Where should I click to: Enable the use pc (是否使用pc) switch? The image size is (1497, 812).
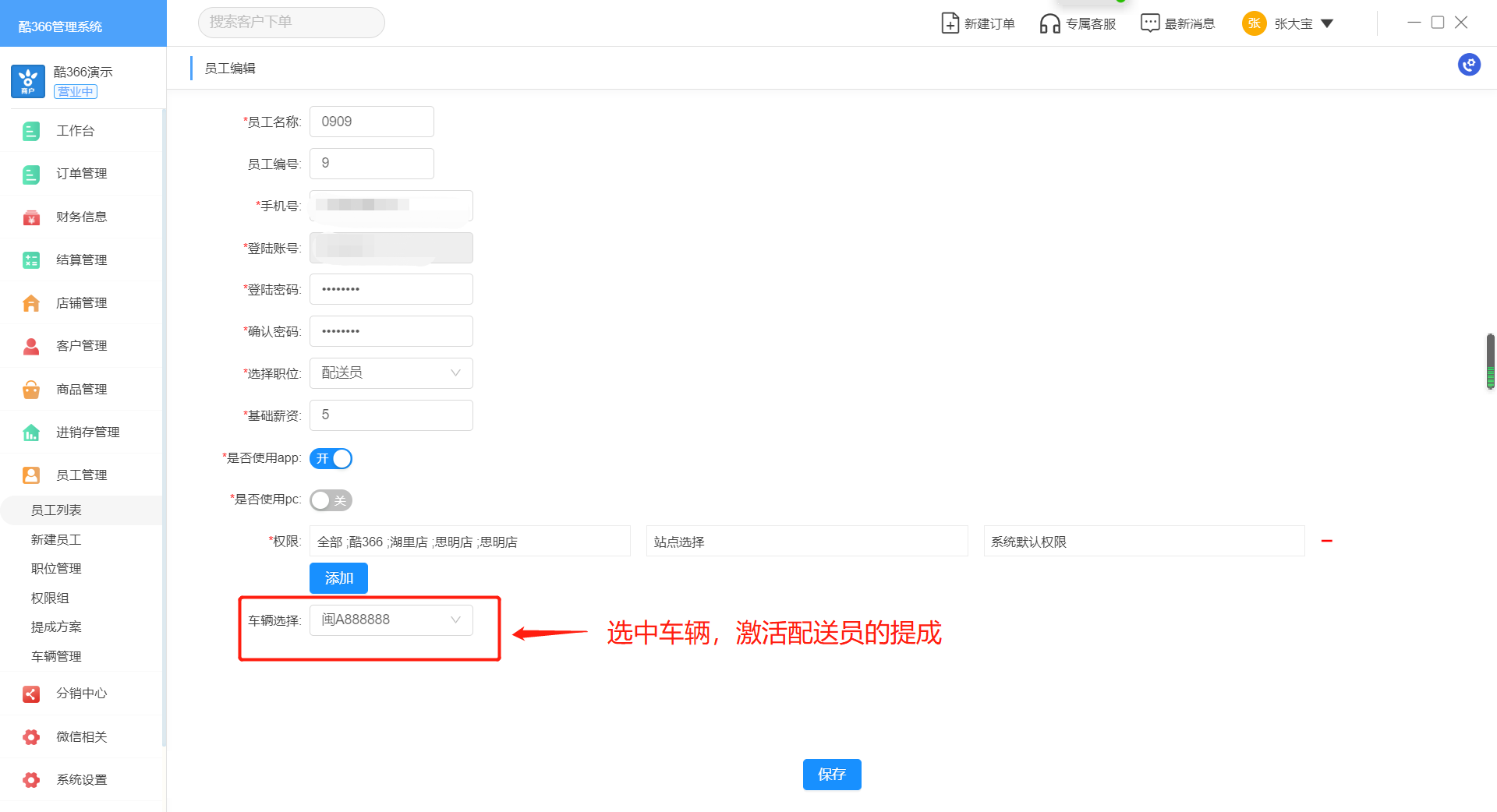coord(331,500)
